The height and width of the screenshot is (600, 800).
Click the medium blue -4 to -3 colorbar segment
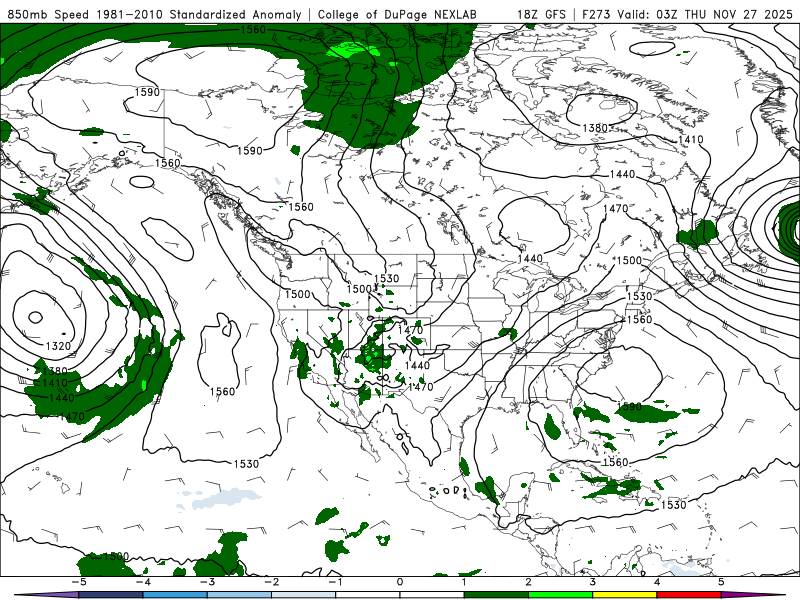coord(175,595)
